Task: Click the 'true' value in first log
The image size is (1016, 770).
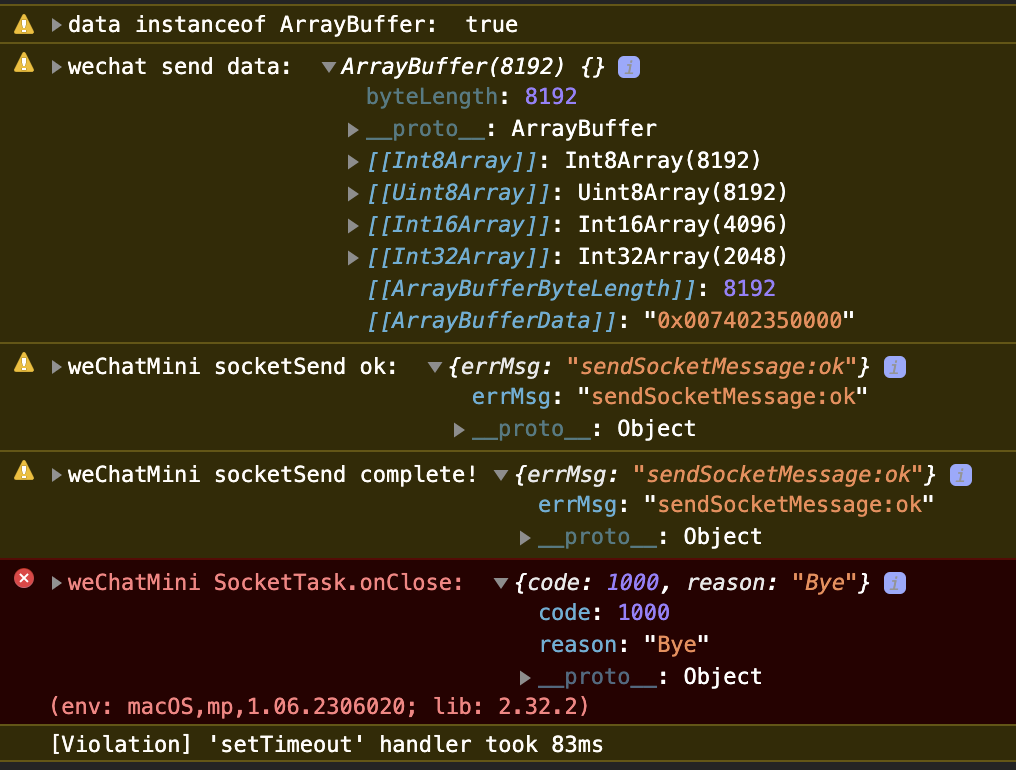Action: [492, 25]
